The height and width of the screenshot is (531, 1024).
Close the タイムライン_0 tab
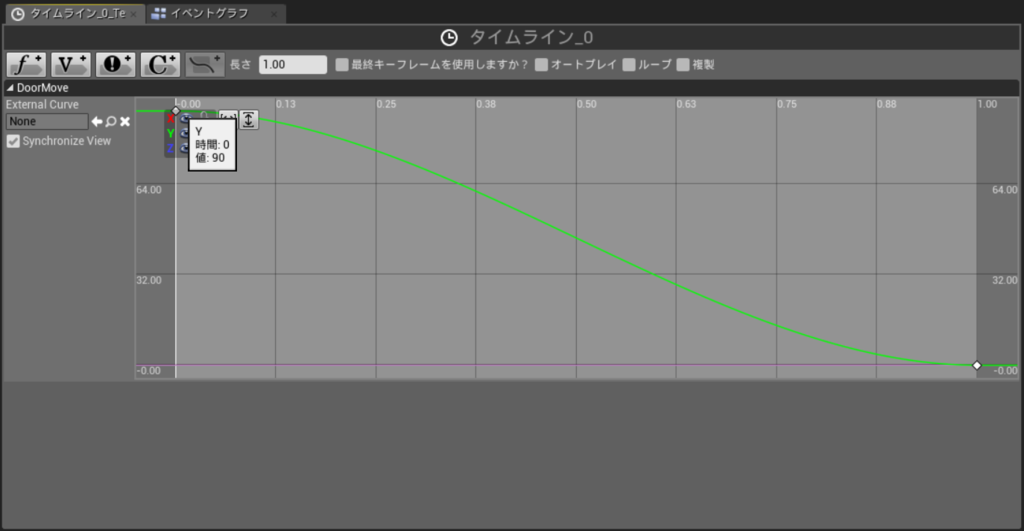tap(133, 14)
